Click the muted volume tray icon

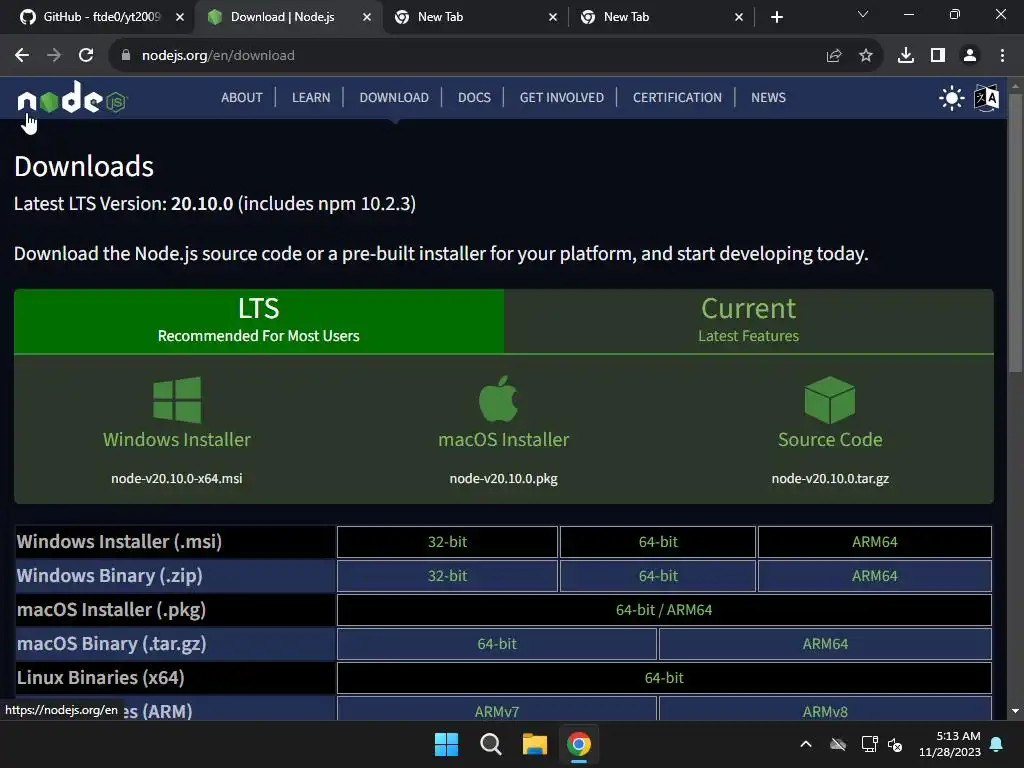(x=895, y=744)
